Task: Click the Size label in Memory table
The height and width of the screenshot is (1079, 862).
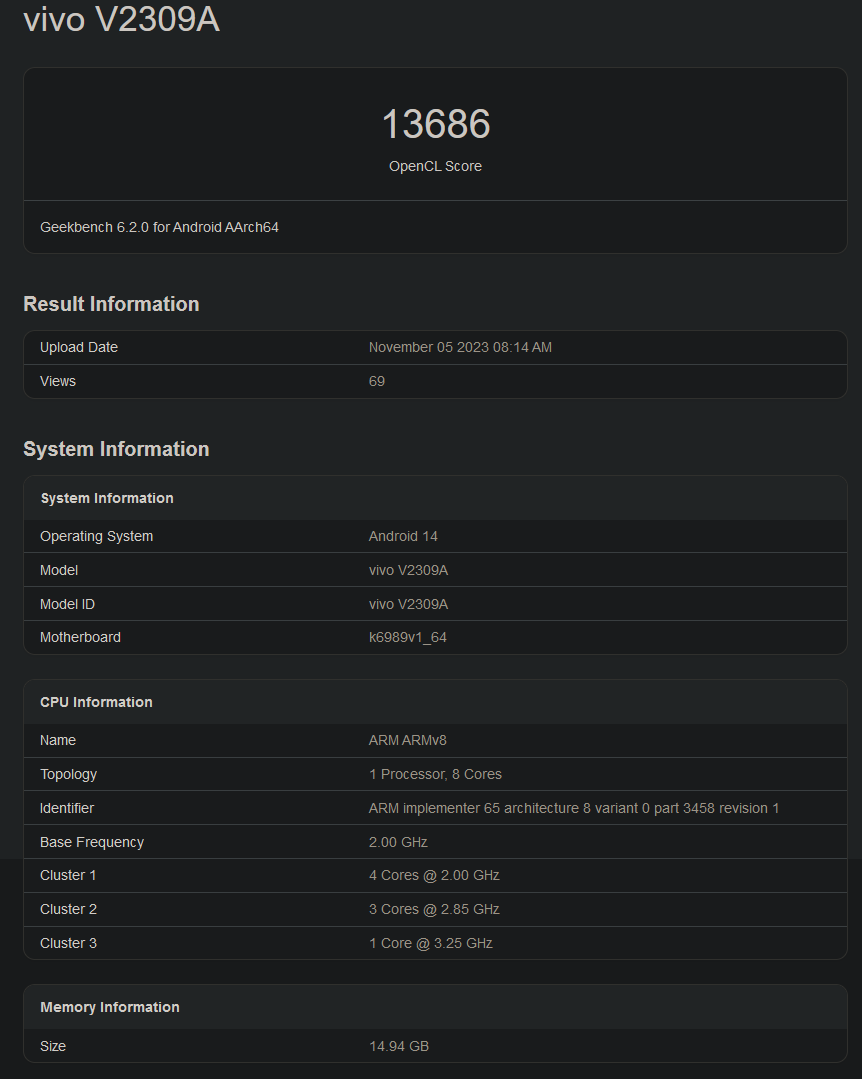Action: click(53, 1046)
